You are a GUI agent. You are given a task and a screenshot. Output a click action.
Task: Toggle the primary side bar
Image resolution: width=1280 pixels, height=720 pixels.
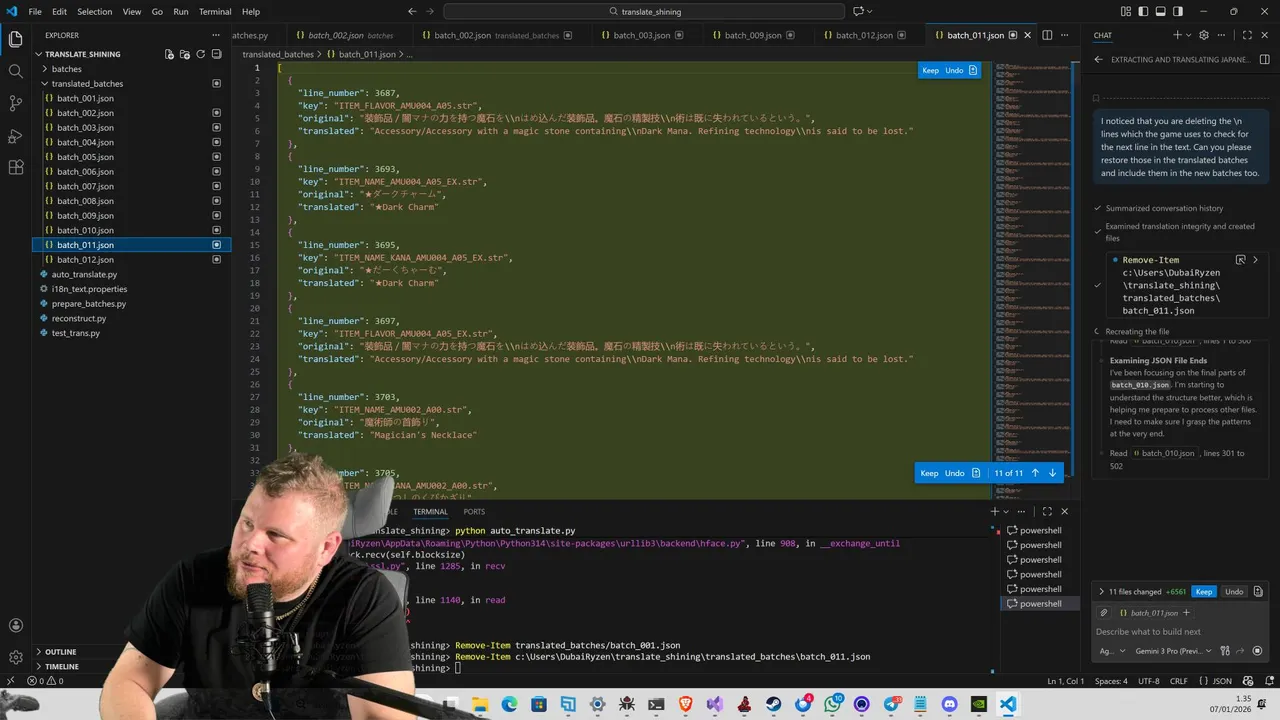[x=1141, y=12]
